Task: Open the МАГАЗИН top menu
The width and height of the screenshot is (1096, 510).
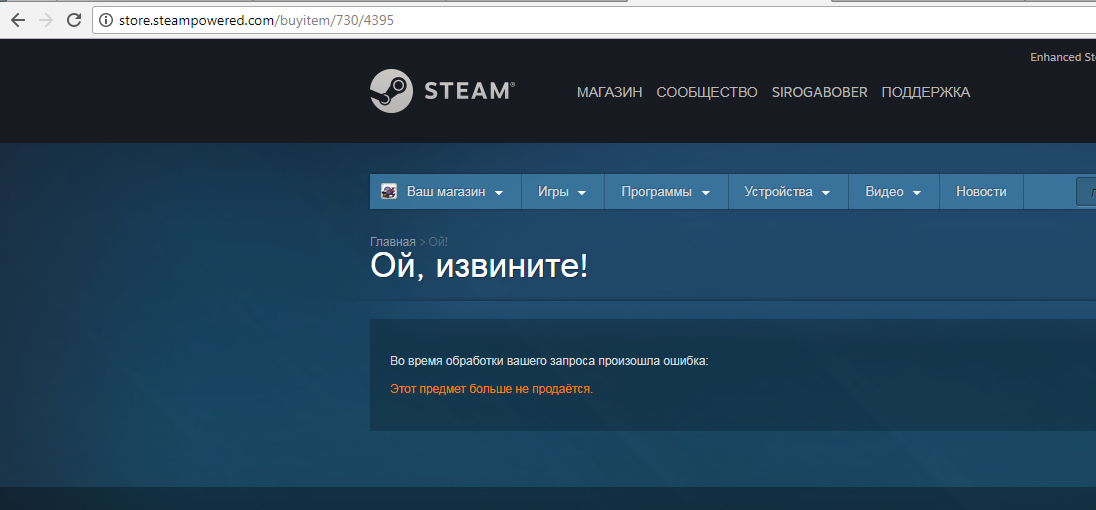Action: 610,92
